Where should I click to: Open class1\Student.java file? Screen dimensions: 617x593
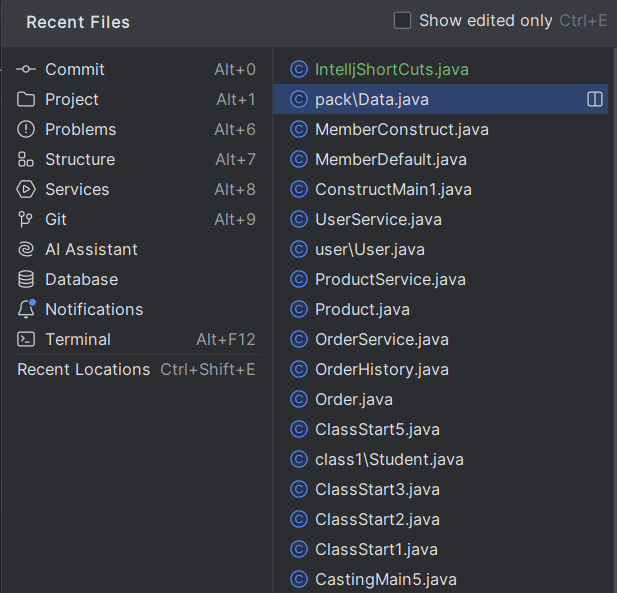(440, 459)
